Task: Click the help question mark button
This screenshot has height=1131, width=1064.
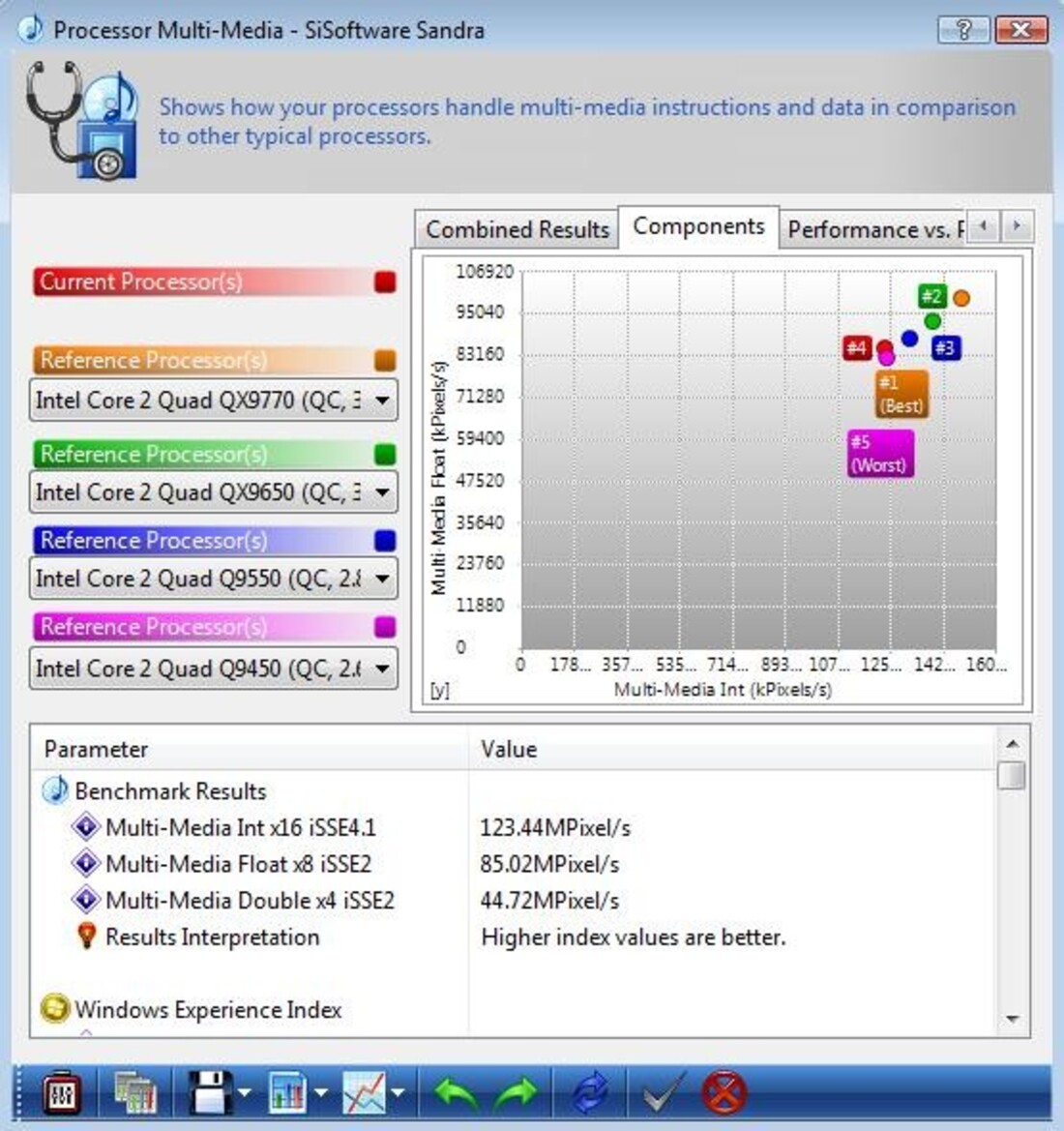Action: coord(963,30)
